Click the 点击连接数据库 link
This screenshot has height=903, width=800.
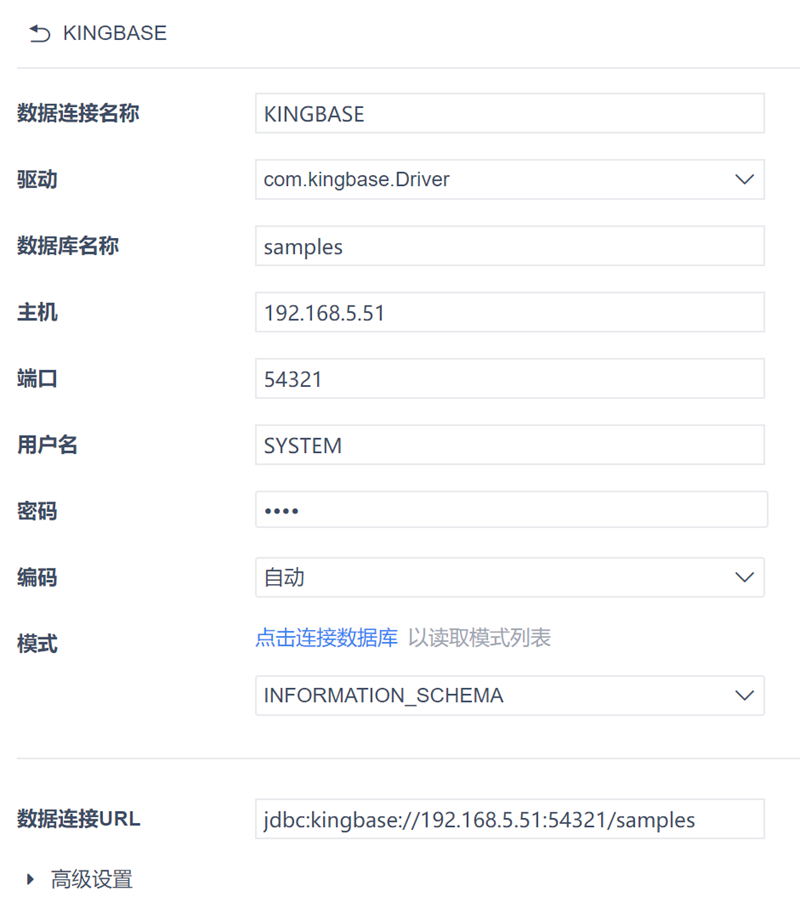[x=326, y=638]
